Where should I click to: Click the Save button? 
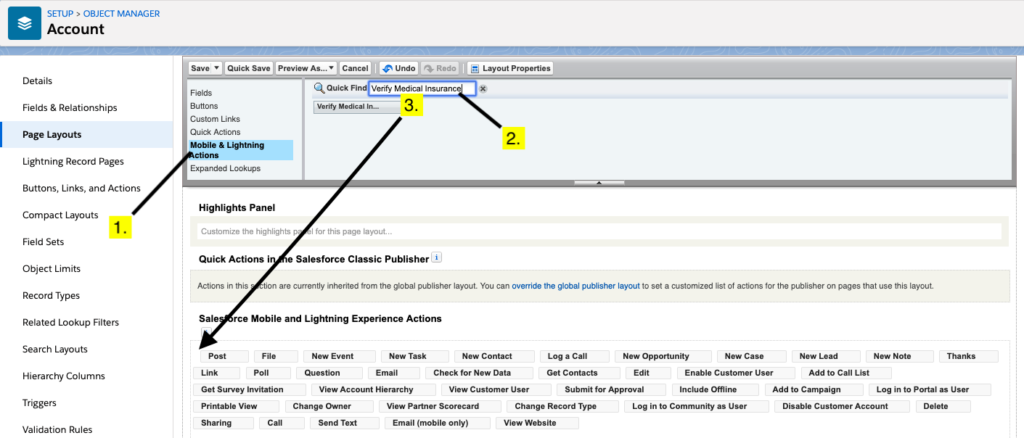(x=200, y=68)
